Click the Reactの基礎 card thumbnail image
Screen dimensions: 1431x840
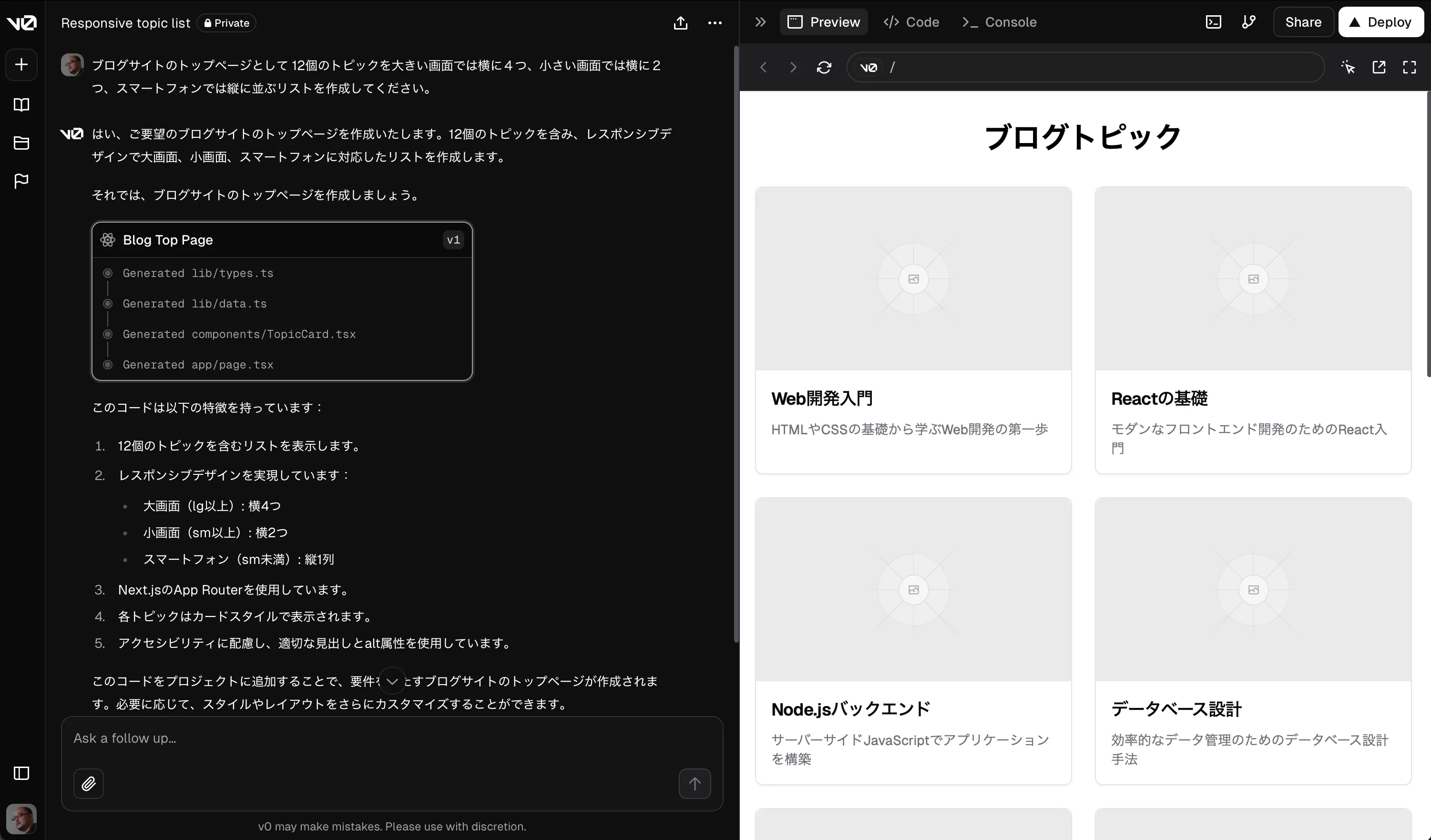click(x=1253, y=279)
